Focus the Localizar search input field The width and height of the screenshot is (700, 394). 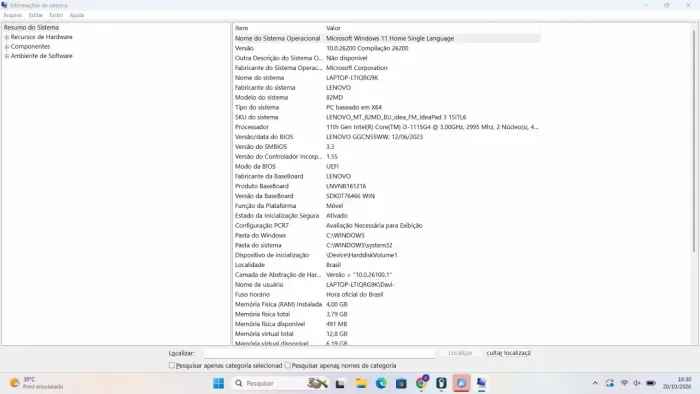click(x=319, y=353)
